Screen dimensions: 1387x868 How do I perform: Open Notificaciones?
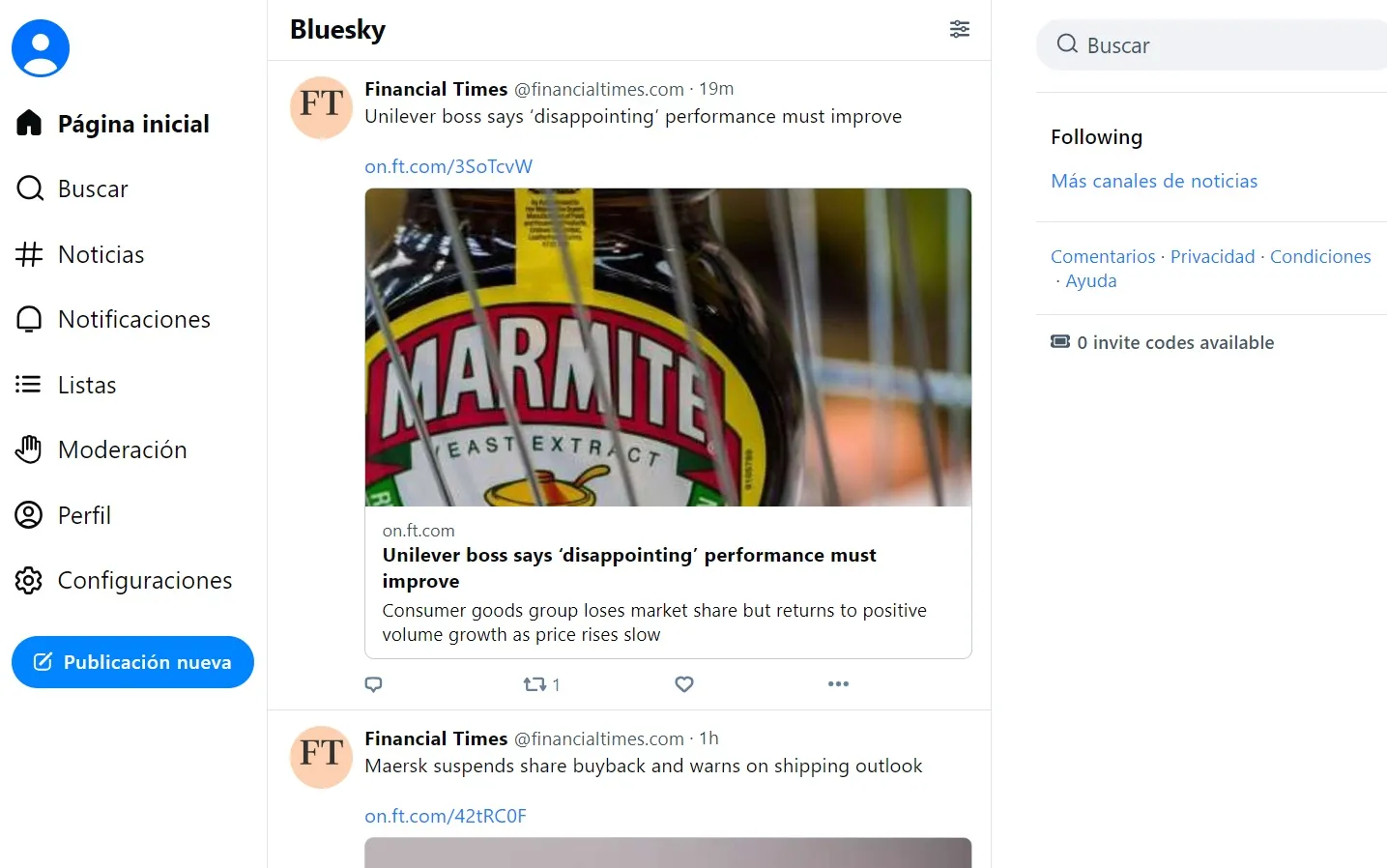(x=134, y=319)
